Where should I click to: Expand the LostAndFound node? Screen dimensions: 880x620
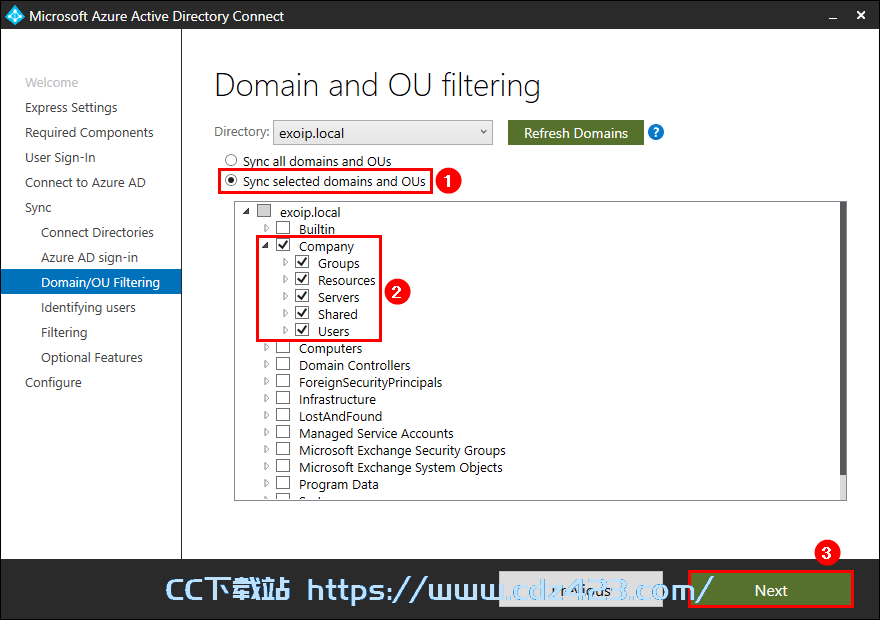266,415
